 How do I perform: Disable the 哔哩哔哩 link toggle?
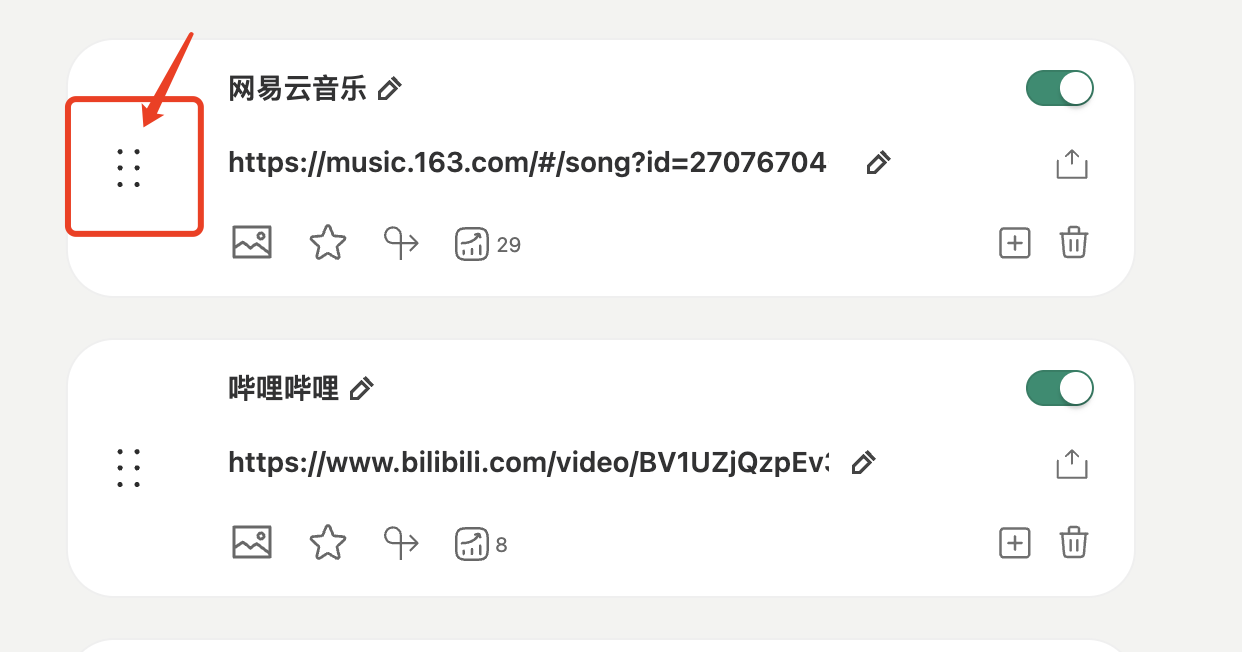point(1060,388)
